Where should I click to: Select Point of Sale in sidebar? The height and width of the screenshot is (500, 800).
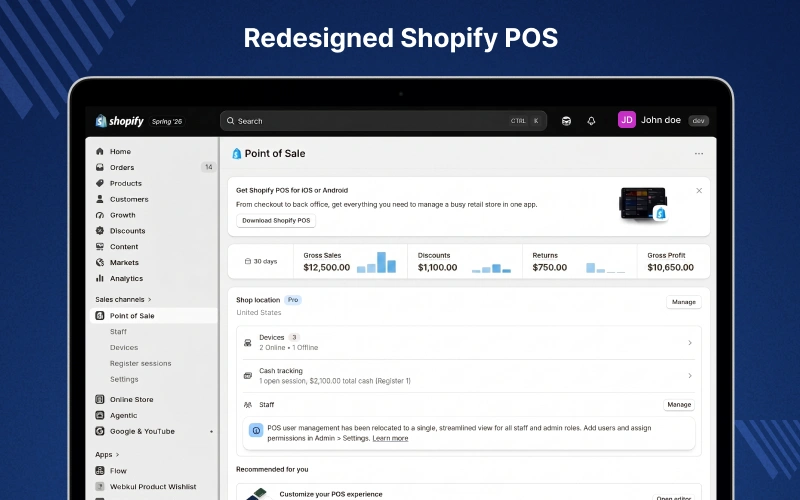point(154,316)
